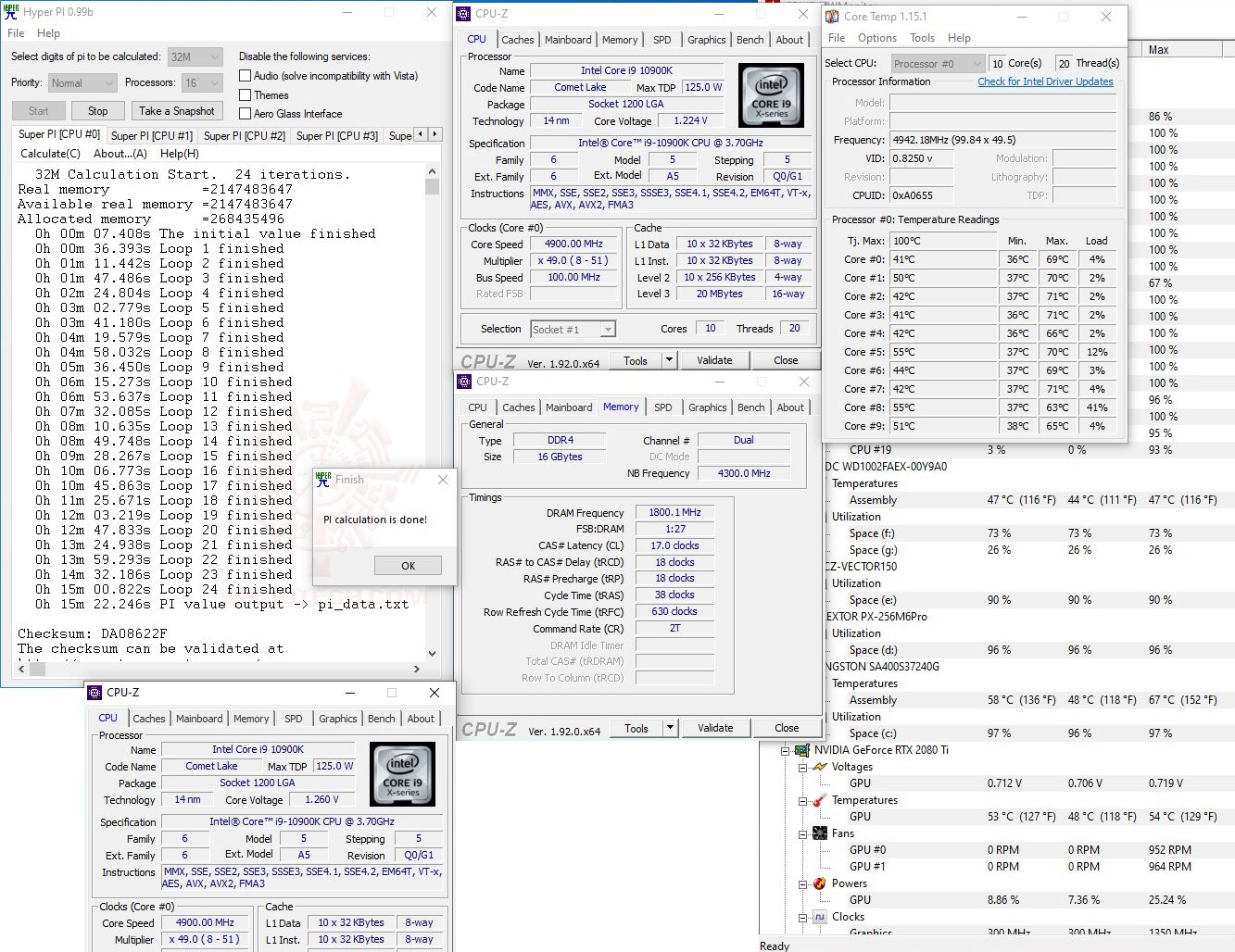Collapse the NVIDIA GeForce RTX 2080 Ti node
This screenshot has width=1235, height=952.
point(785,751)
